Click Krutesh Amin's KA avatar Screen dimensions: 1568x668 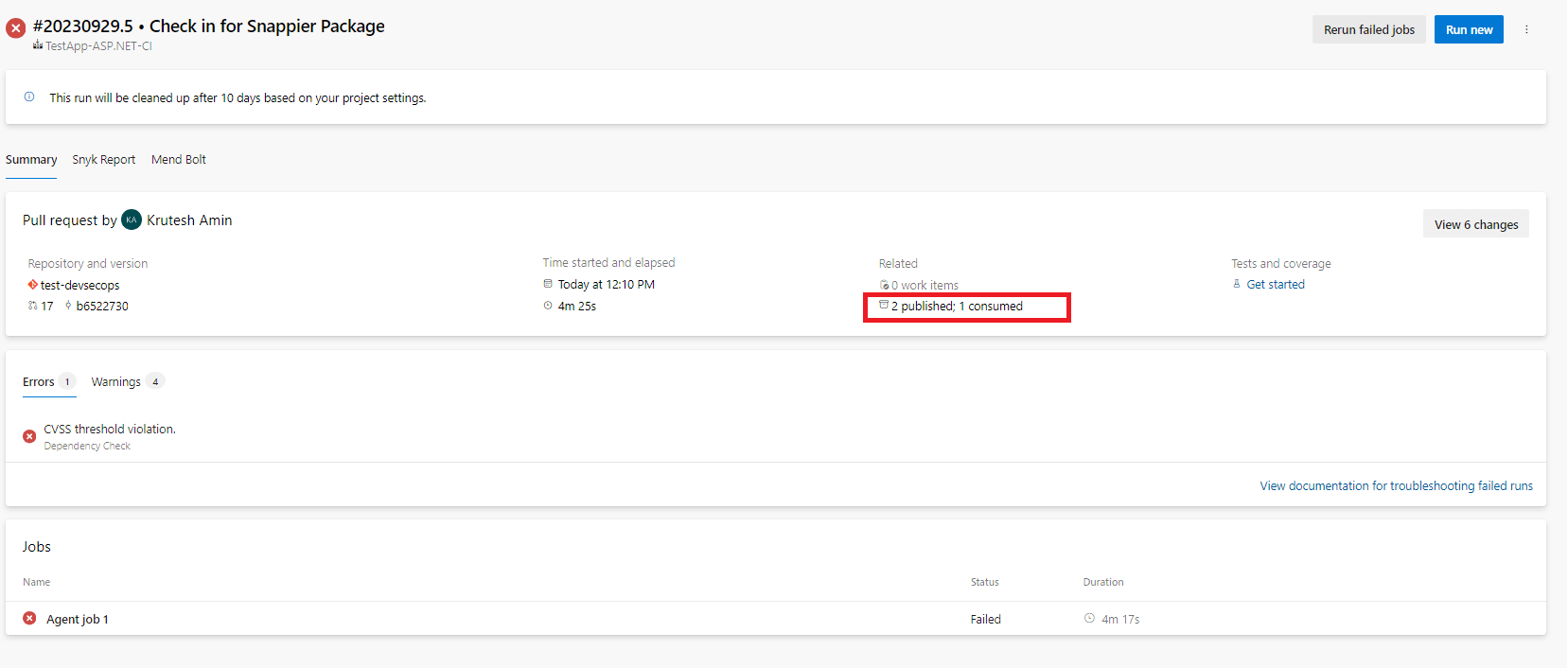[132, 220]
